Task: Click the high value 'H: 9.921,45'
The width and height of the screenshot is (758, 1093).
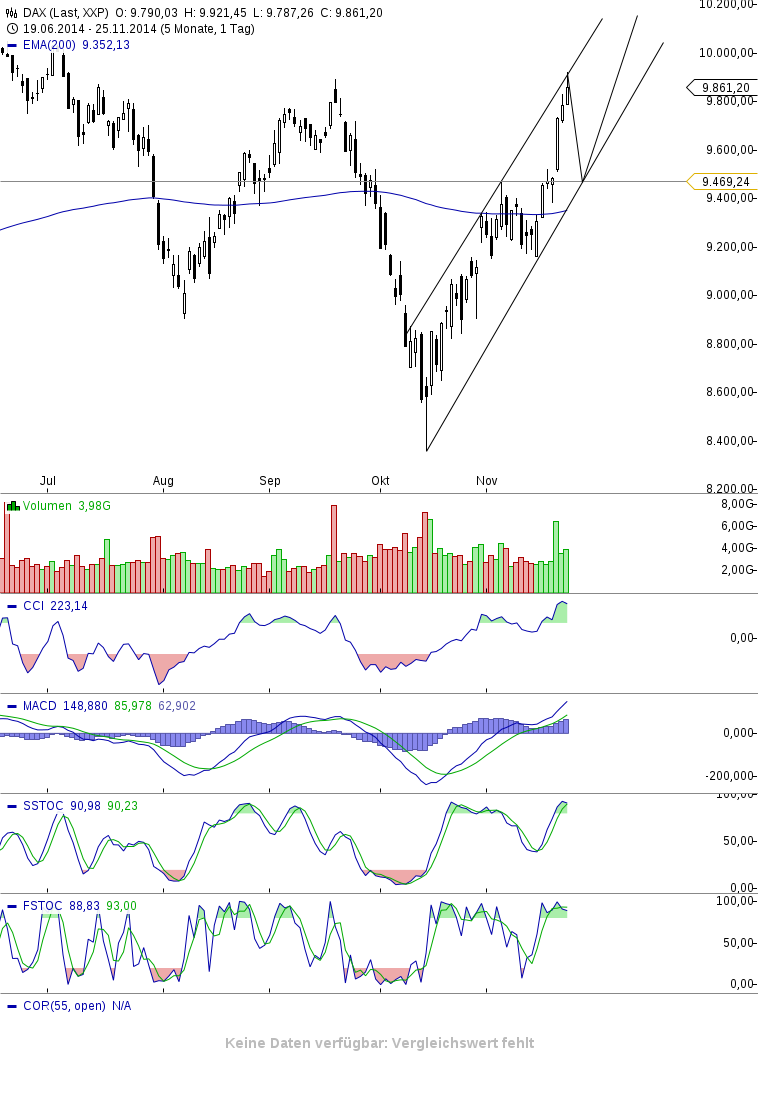Action: (215, 13)
